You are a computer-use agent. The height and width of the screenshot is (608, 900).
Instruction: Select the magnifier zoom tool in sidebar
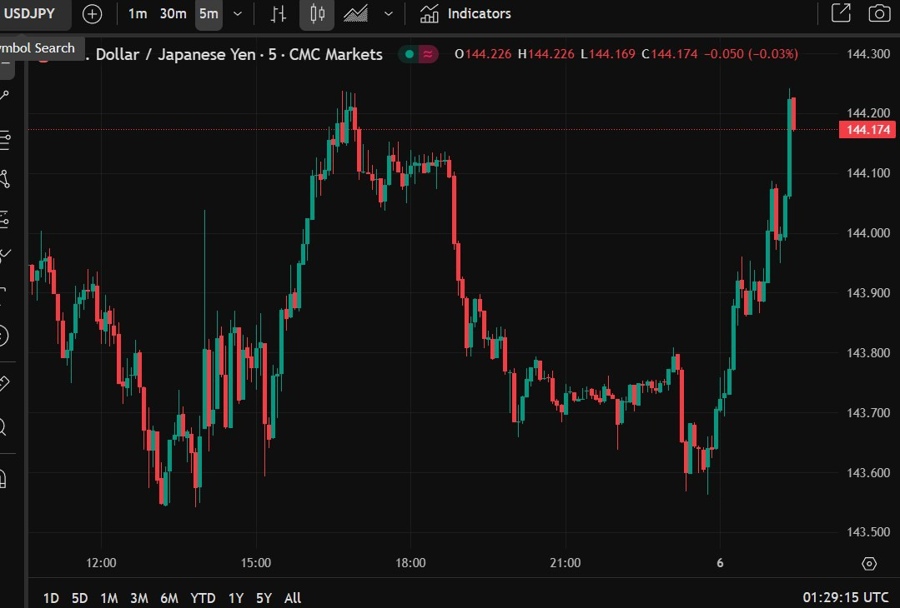[x=3, y=428]
